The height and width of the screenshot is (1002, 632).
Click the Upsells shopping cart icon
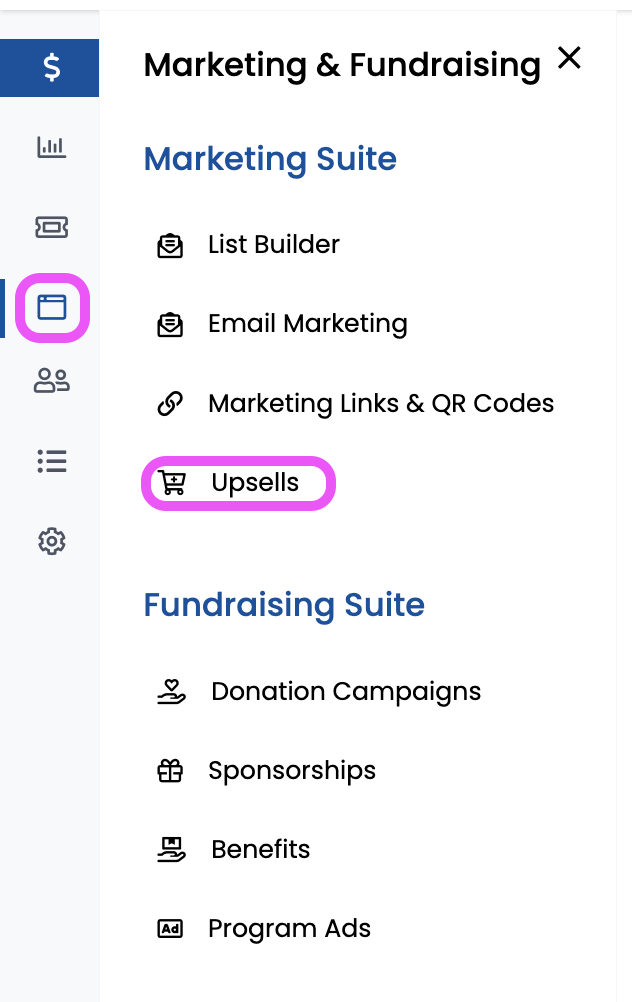[172, 484]
